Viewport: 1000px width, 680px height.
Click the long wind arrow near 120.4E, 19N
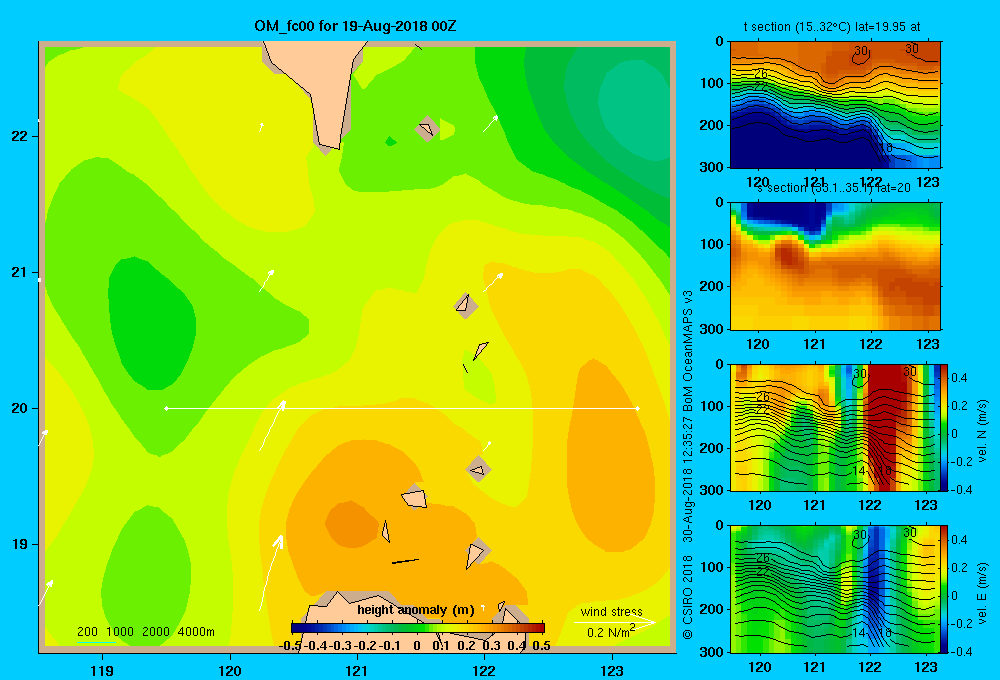(270, 572)
